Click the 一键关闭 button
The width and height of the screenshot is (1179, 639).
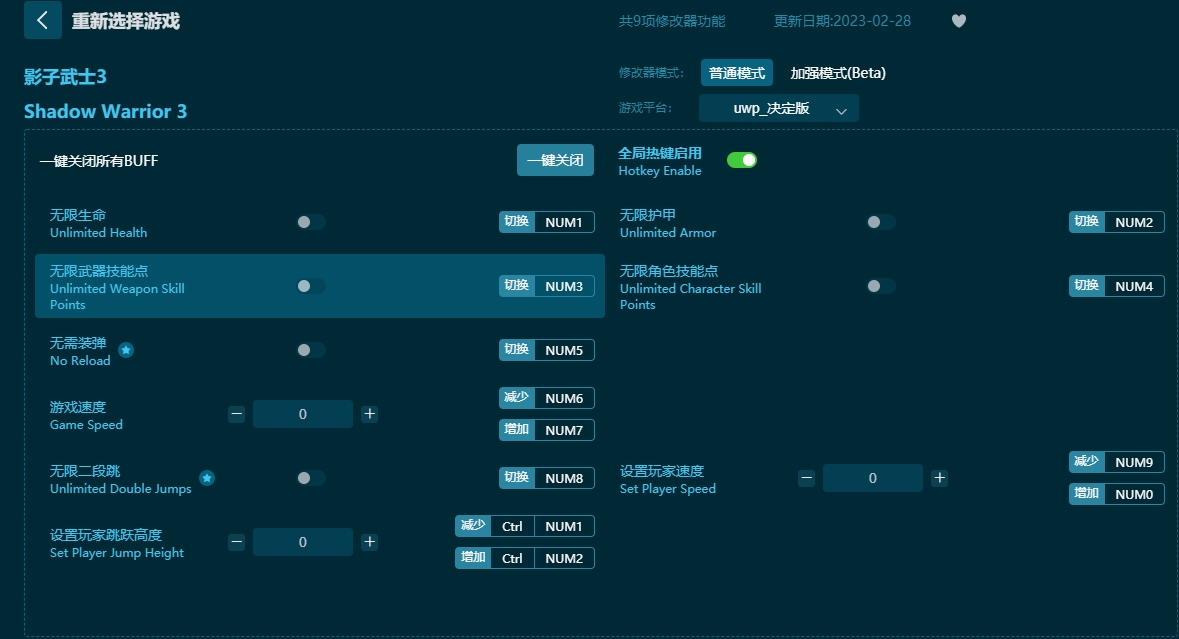click(555, 160)
